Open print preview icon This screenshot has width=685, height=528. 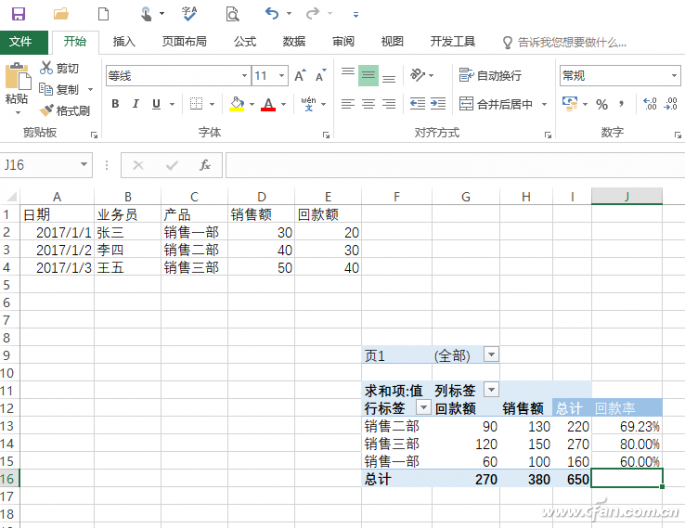(232, 14)
